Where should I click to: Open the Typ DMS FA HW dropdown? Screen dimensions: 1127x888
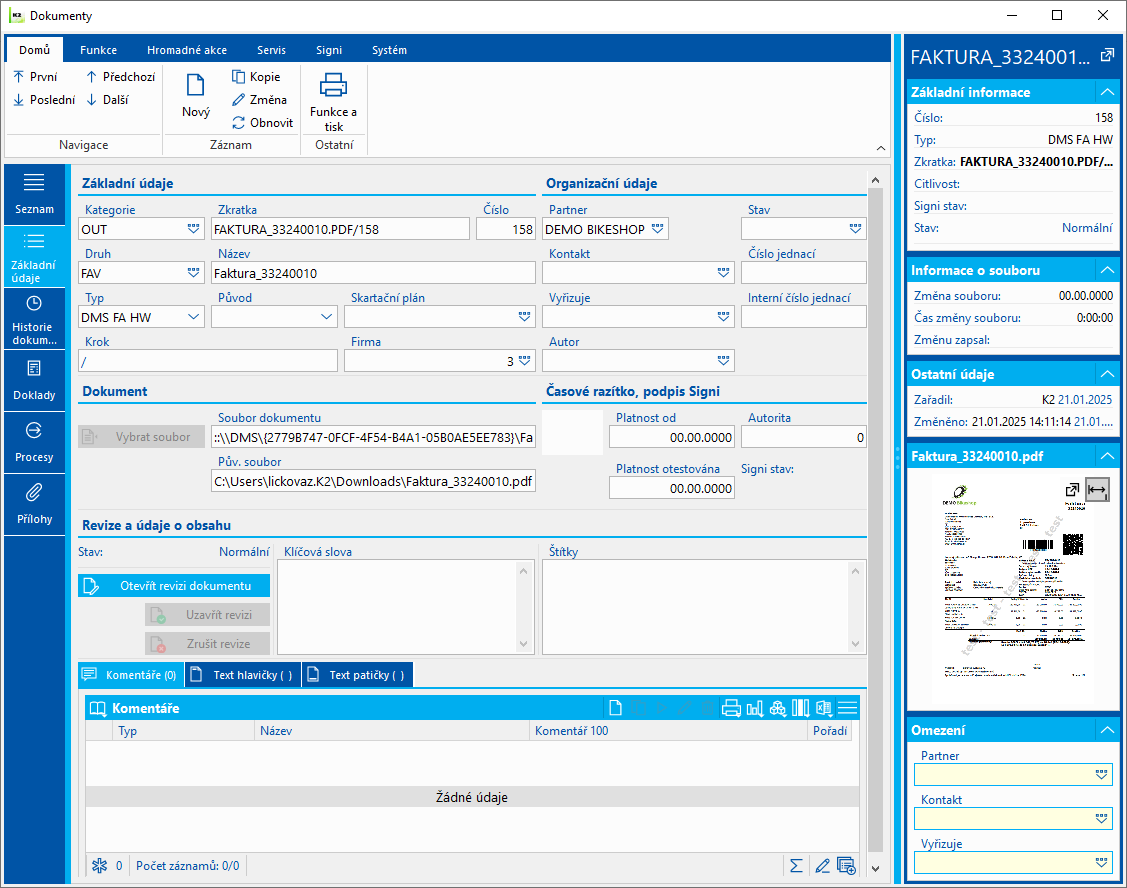pyautogui.click(x=193, y=317)
